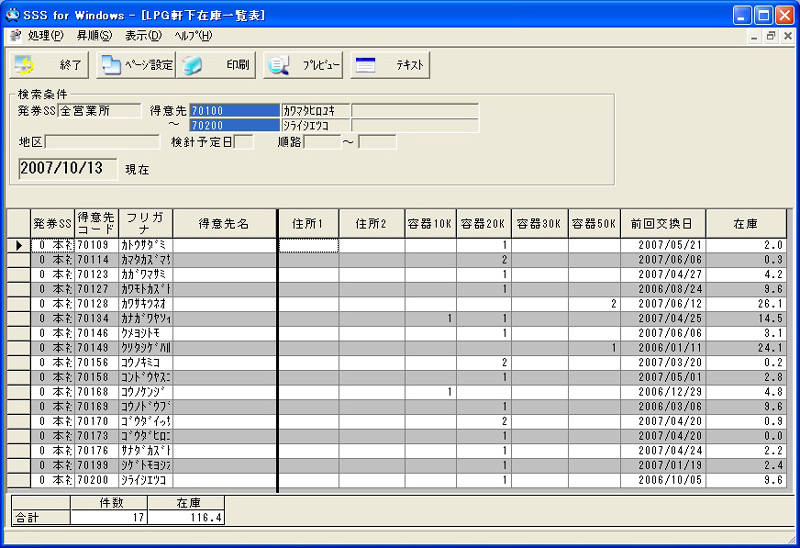
Task: Click the 前回交換日 column header
Action: [662, 223]
